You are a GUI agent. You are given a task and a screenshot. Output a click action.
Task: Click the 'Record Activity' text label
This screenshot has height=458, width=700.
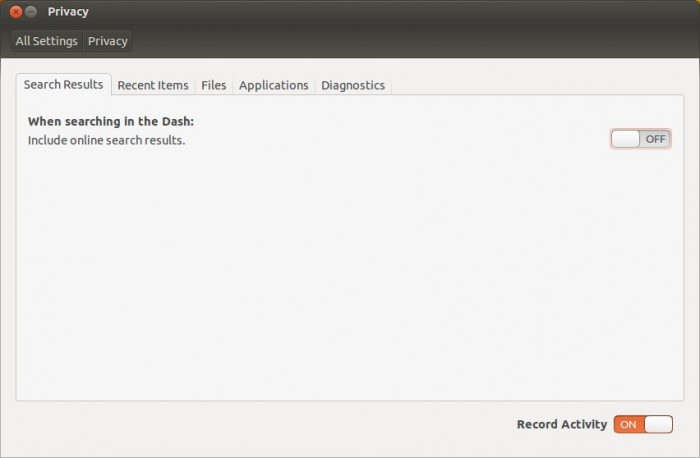click(x=561, y=424)
